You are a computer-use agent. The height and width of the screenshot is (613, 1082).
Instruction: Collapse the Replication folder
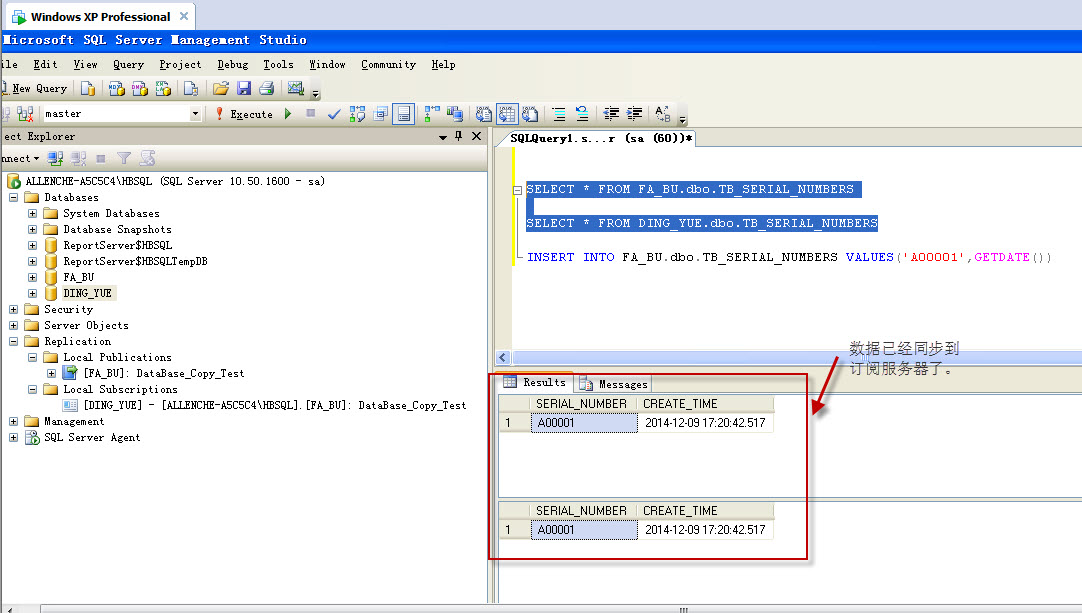(x=13, y=341)
